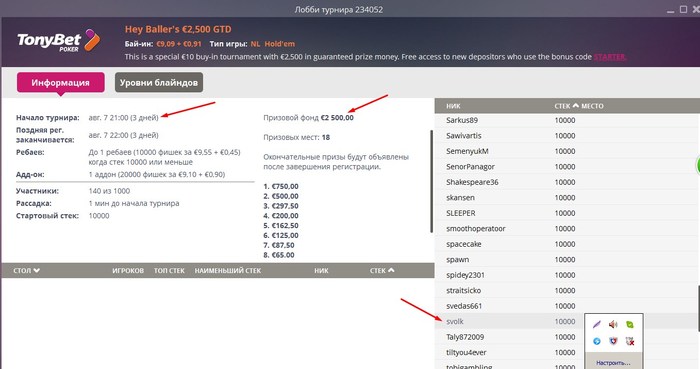
Task: Click the НАИМЕНЬШИЙ СТЕК column header
Action: tap(228, 270)
